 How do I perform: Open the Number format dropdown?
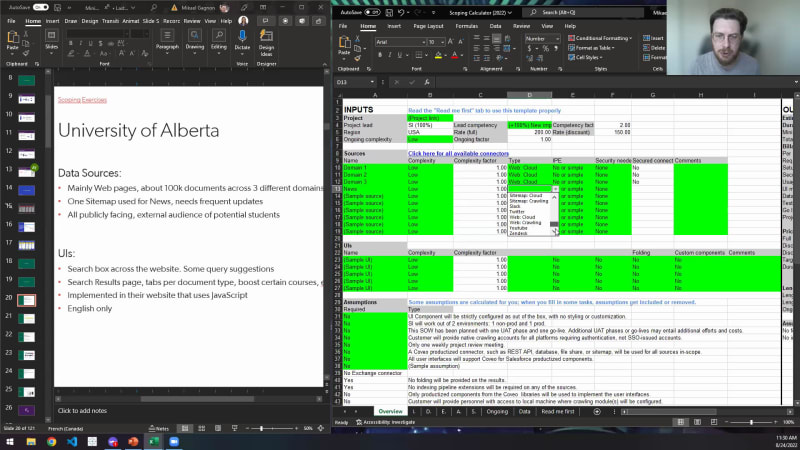[558, 39]
